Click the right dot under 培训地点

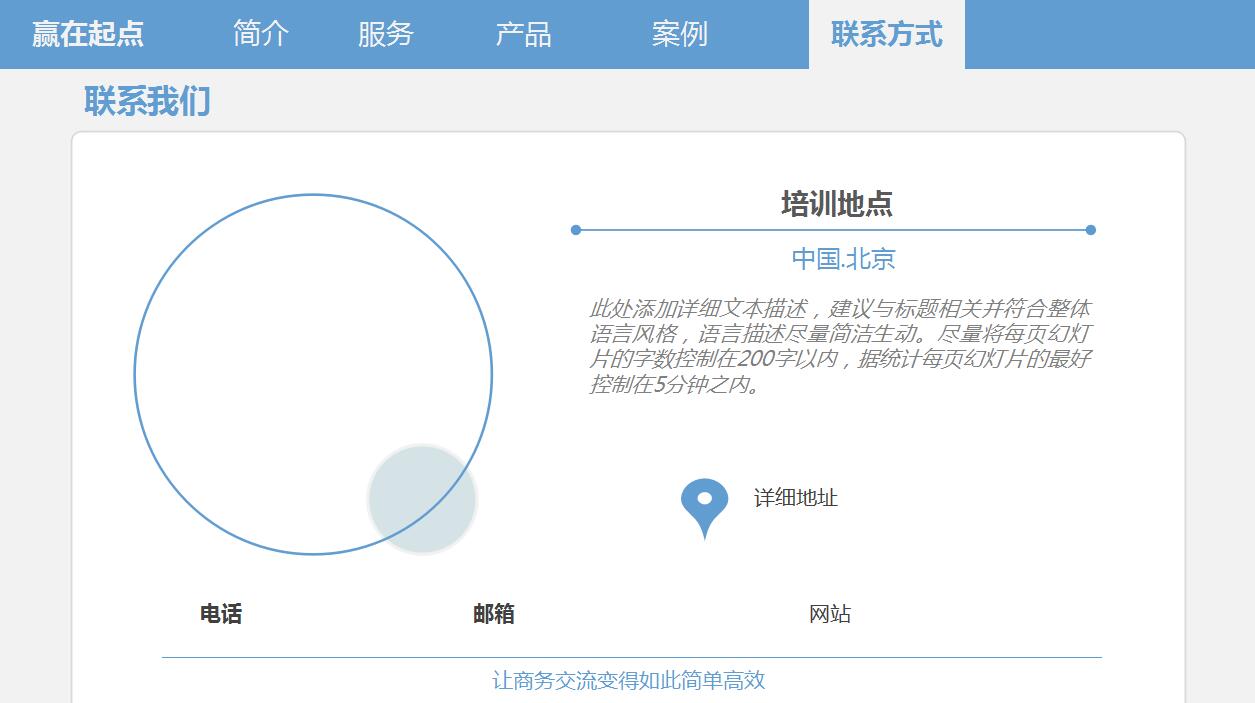tap(1091, 230)
